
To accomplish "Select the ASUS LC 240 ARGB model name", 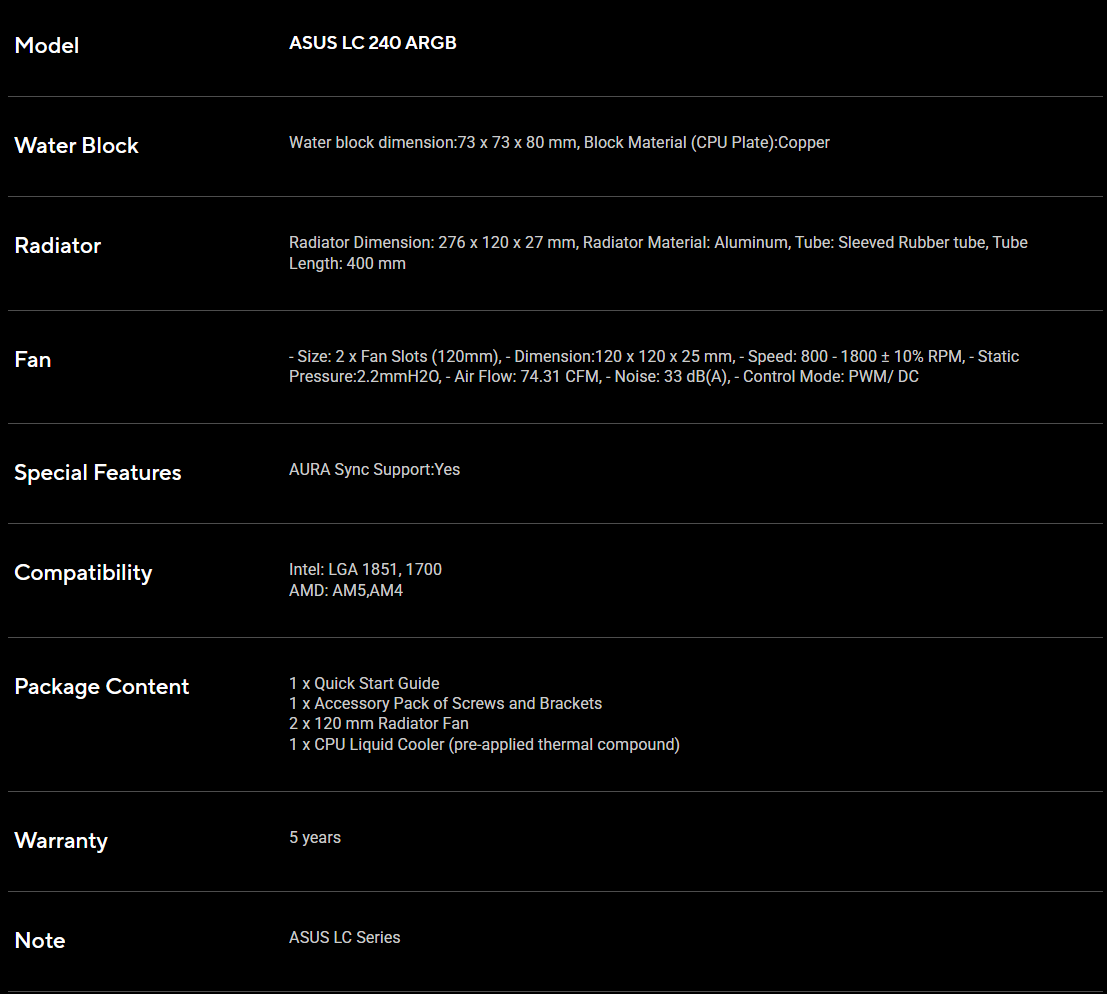I will (x=373, y=43).
